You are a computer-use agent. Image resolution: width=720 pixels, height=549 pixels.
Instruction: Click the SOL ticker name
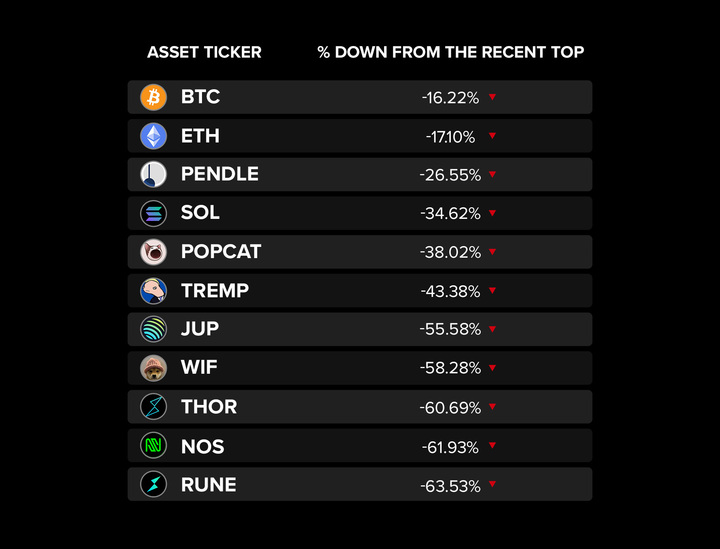[x=200, y=213]
